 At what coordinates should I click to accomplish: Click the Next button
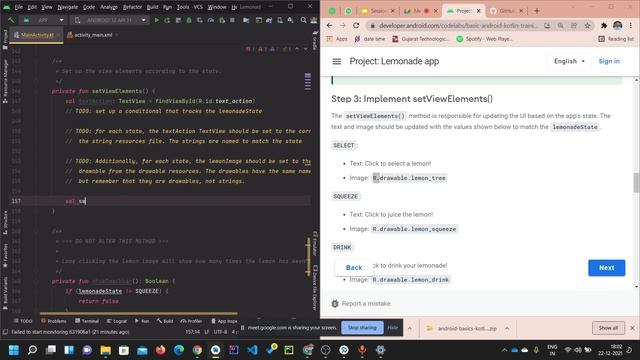pos(607,268)
